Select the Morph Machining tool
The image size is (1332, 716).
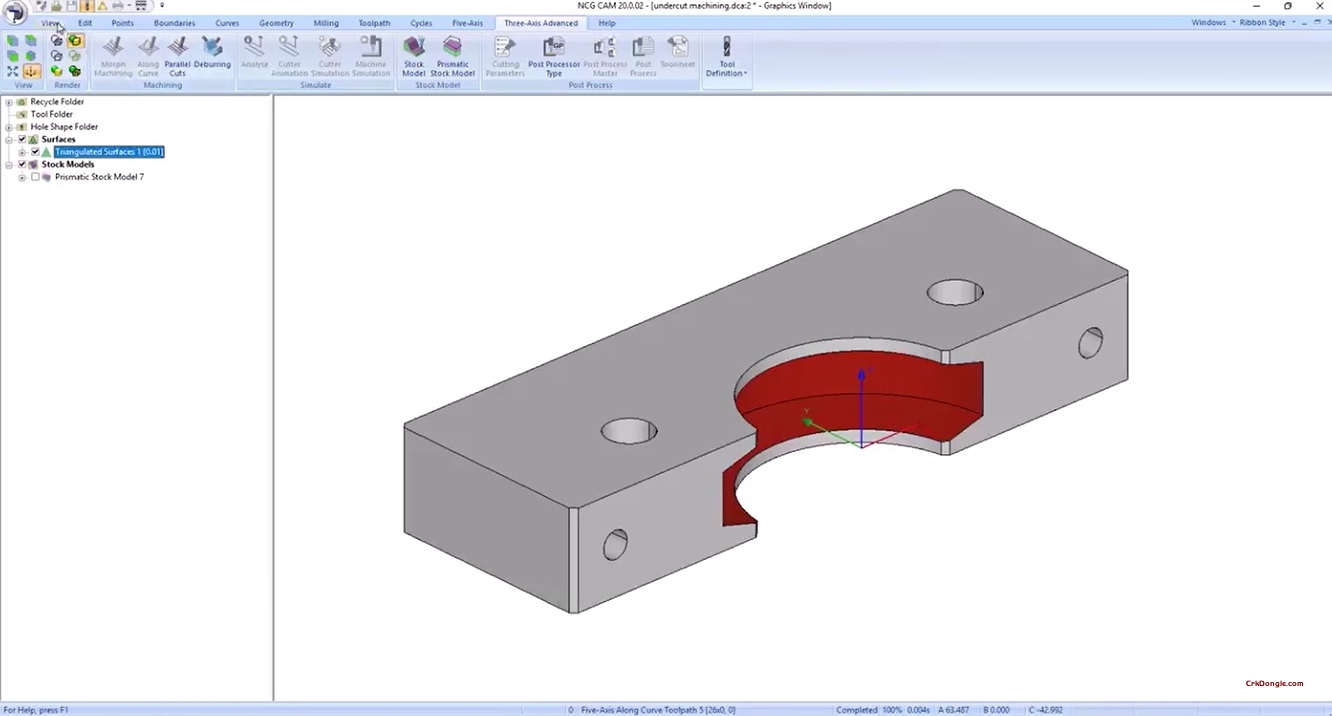(113, 55)
